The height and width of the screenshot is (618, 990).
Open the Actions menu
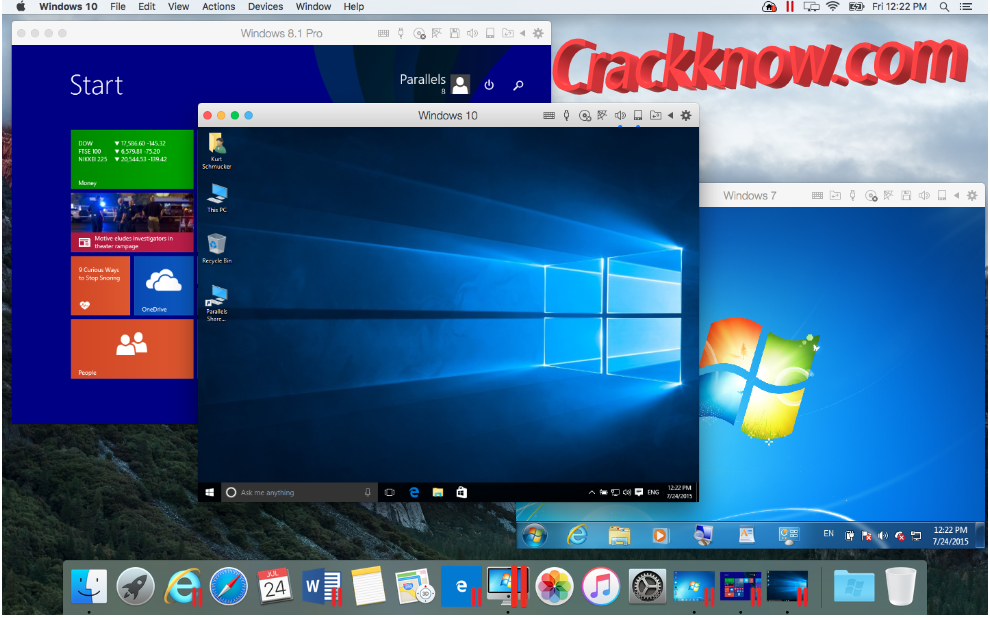pyautogui.click(x=218, y=6)
